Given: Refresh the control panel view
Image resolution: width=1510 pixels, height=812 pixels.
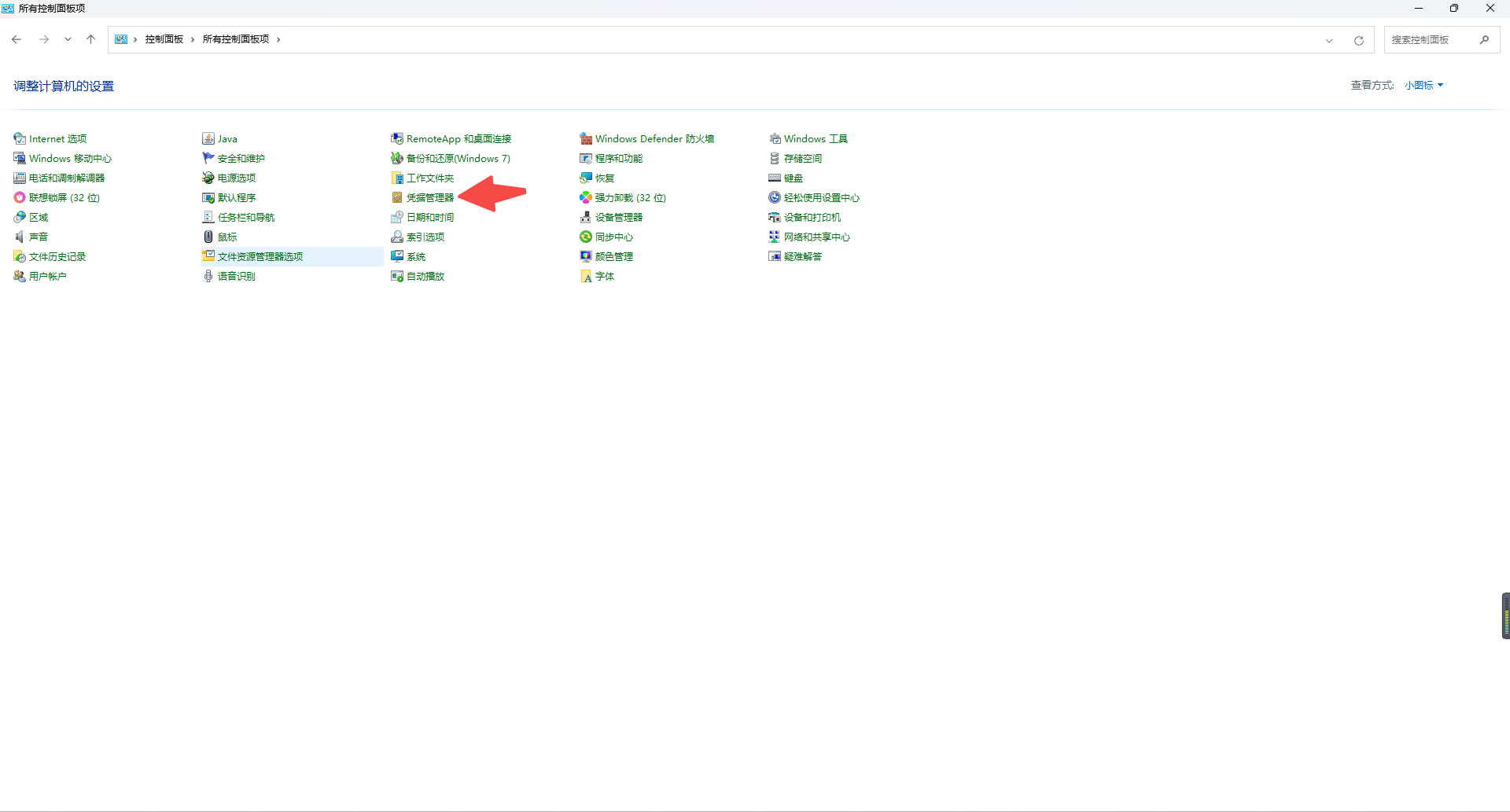Looking at the screenshot, I should [x=1359, y=40].
